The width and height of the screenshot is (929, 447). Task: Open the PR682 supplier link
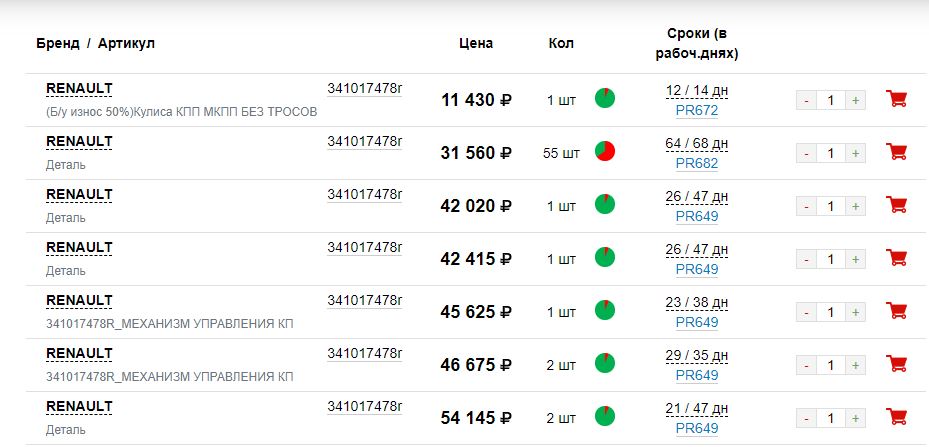[x=697, y=163]
